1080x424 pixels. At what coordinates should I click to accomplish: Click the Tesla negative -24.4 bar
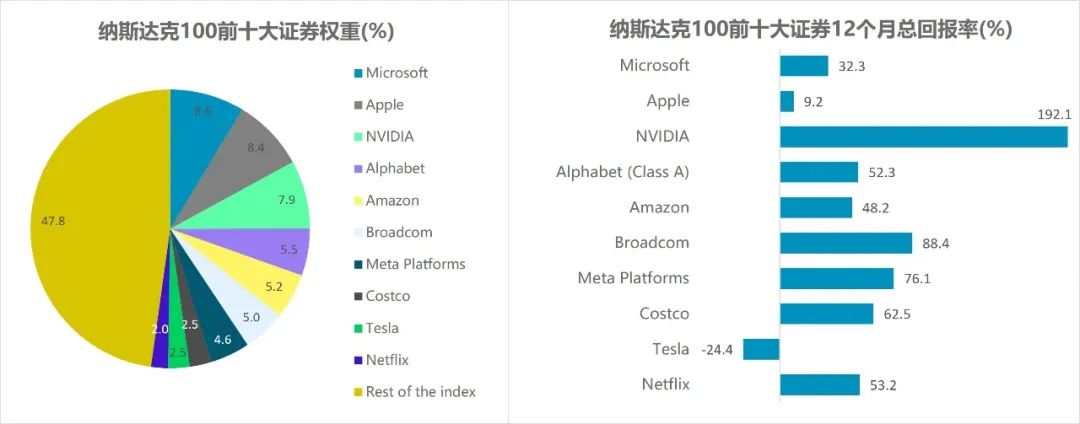coord(761,349)
